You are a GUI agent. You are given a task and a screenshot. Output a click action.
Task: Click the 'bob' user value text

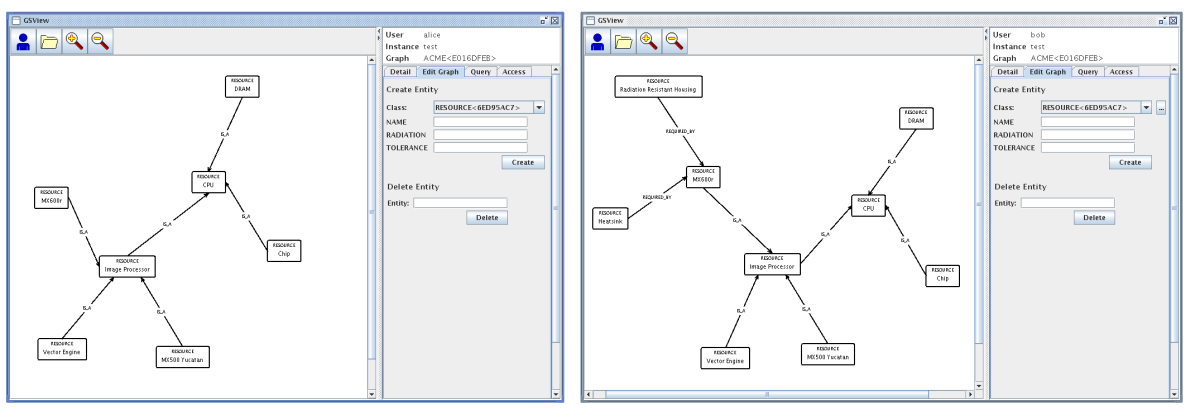1037,35
